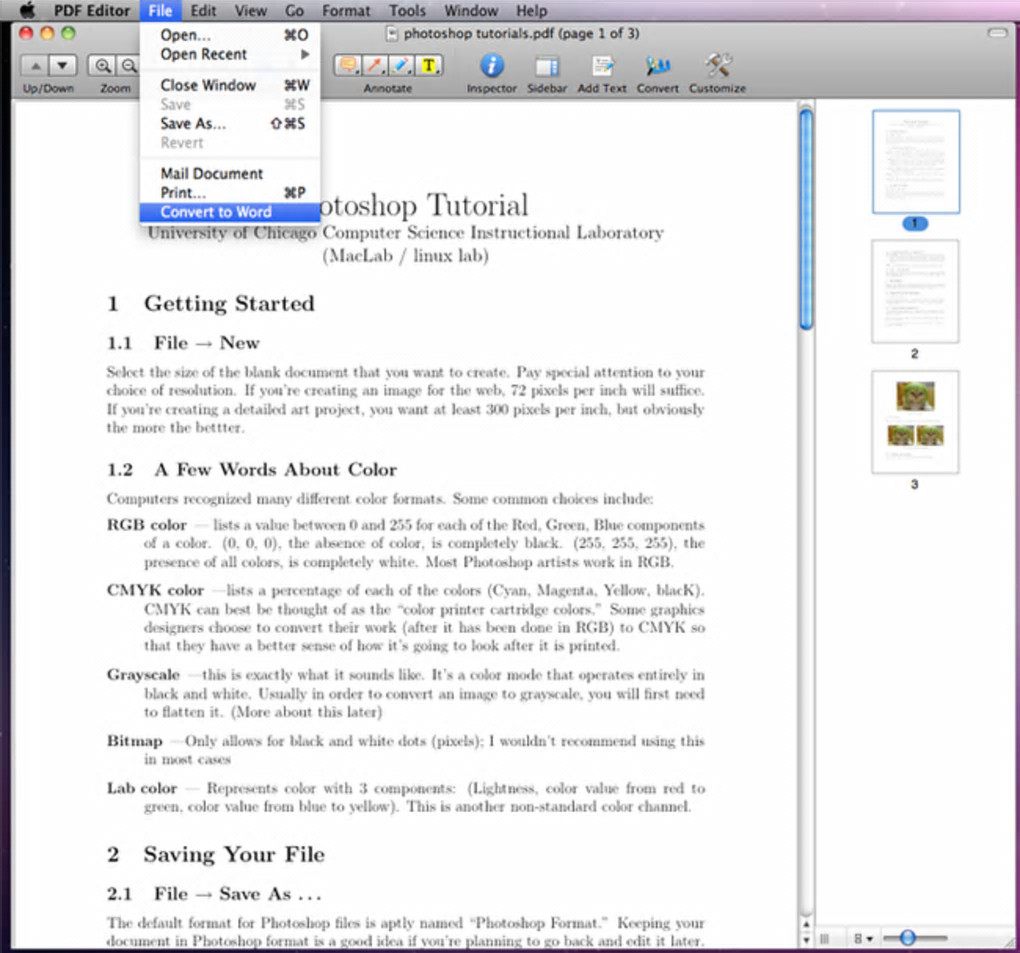The image size is (1020, 953).
Task: Click the page Down arrow button
Action: (x=62, y=66)
